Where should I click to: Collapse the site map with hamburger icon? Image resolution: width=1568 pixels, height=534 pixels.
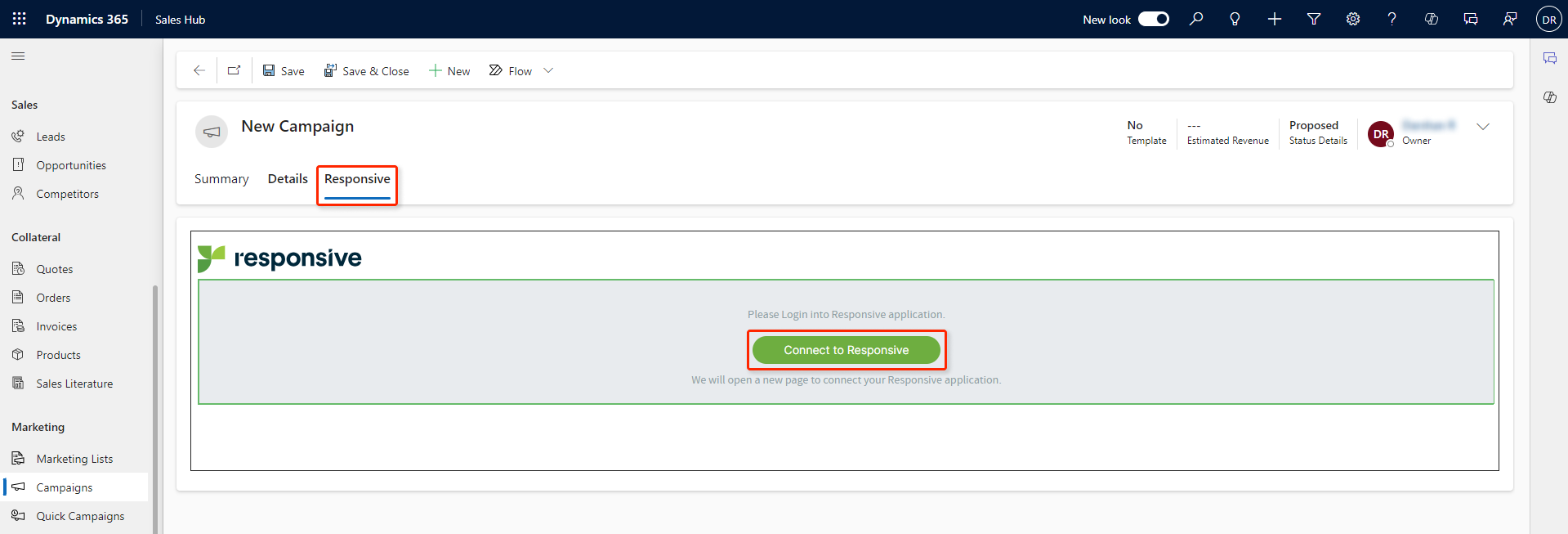[x=18, y=56]
